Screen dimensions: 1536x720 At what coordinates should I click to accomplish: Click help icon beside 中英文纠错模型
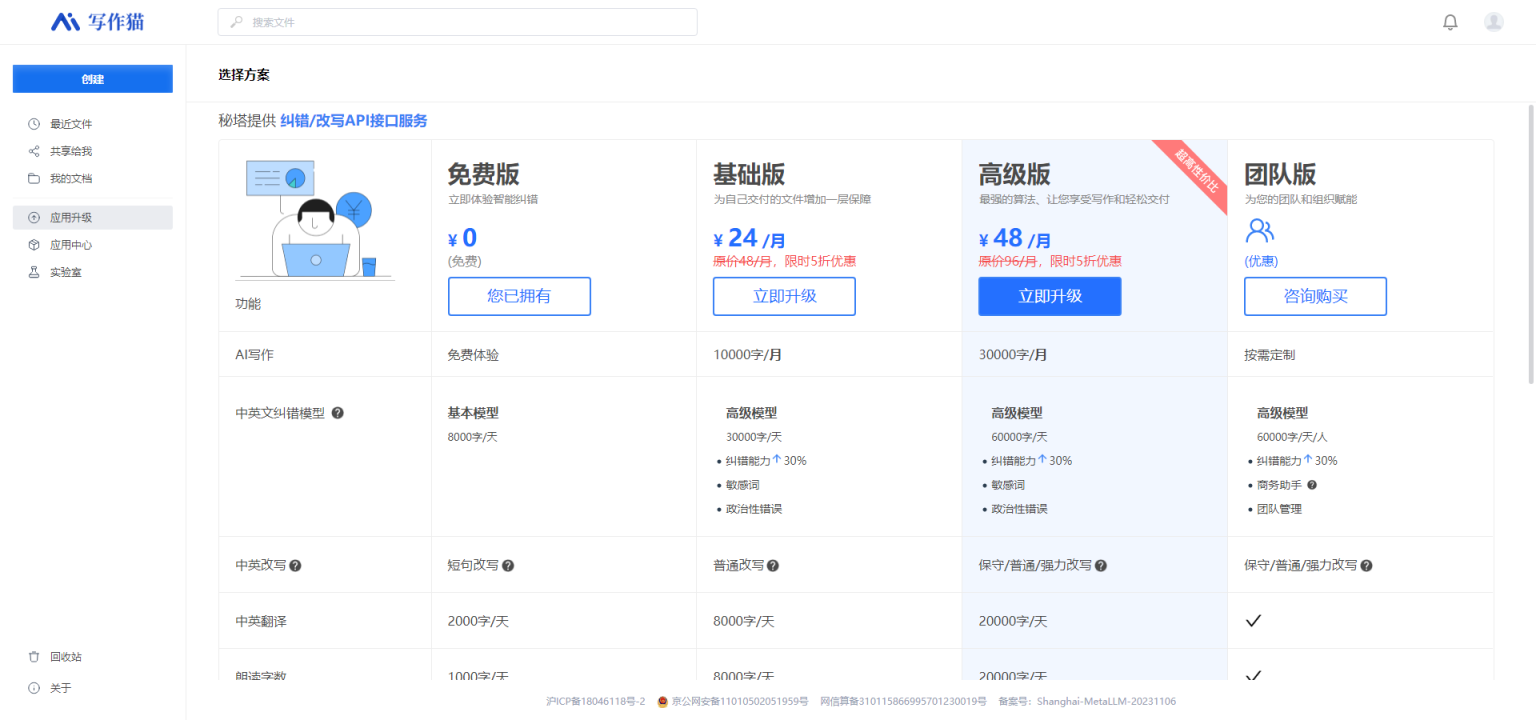[x=337, y=413]
